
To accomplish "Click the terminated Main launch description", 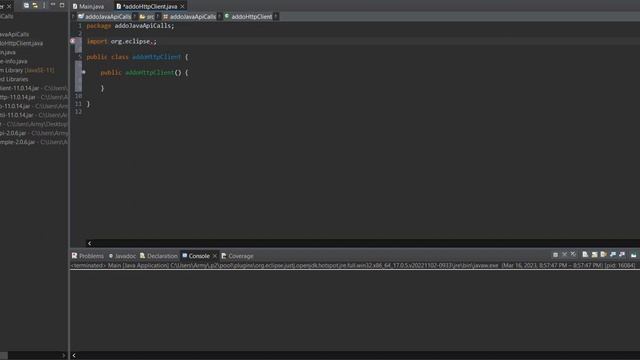I will 353,265.
